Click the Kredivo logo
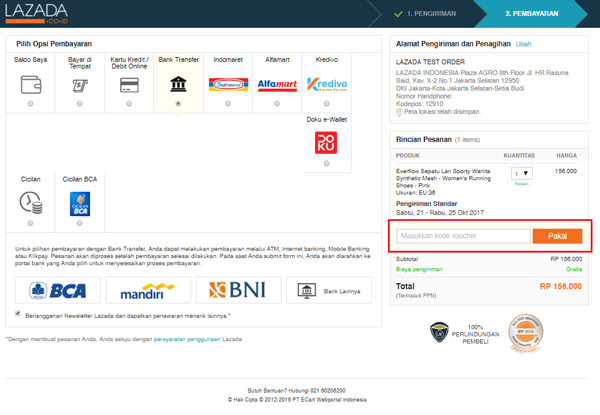Viewport: 600px width, 415px height. pos(327,84)
